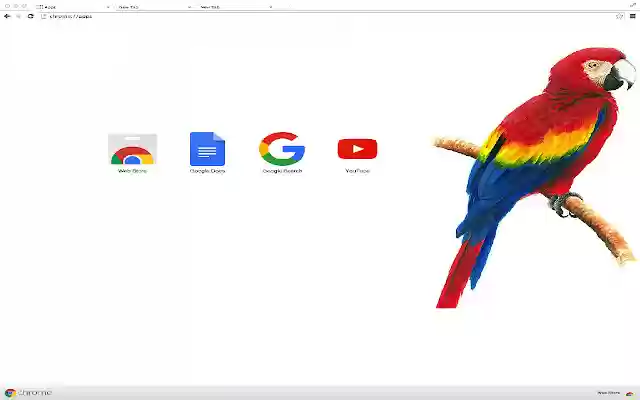Go forward using the forward arrow

(19, 16)
